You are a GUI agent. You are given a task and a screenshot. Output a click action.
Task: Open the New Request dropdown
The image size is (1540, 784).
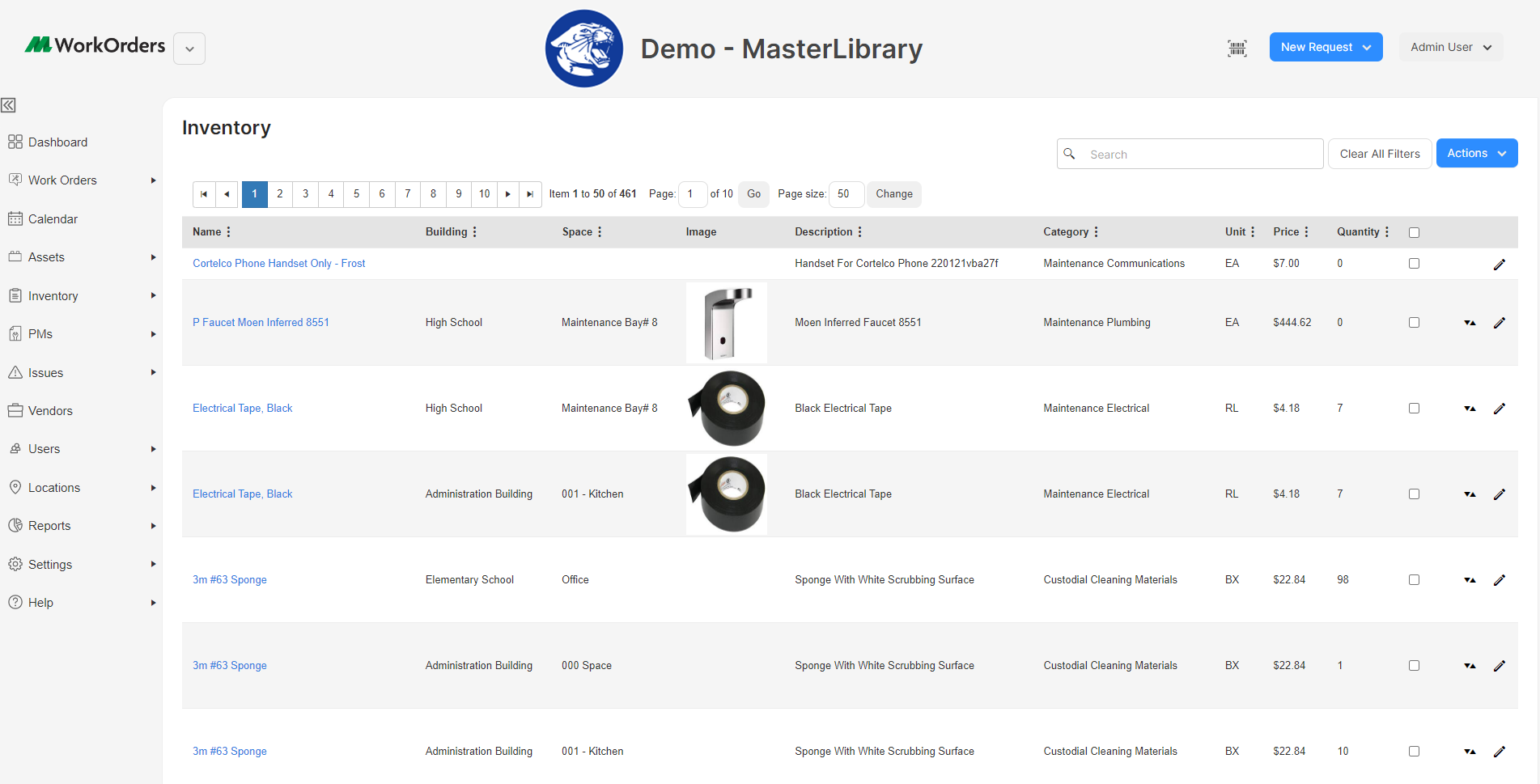pos(1326,47)
